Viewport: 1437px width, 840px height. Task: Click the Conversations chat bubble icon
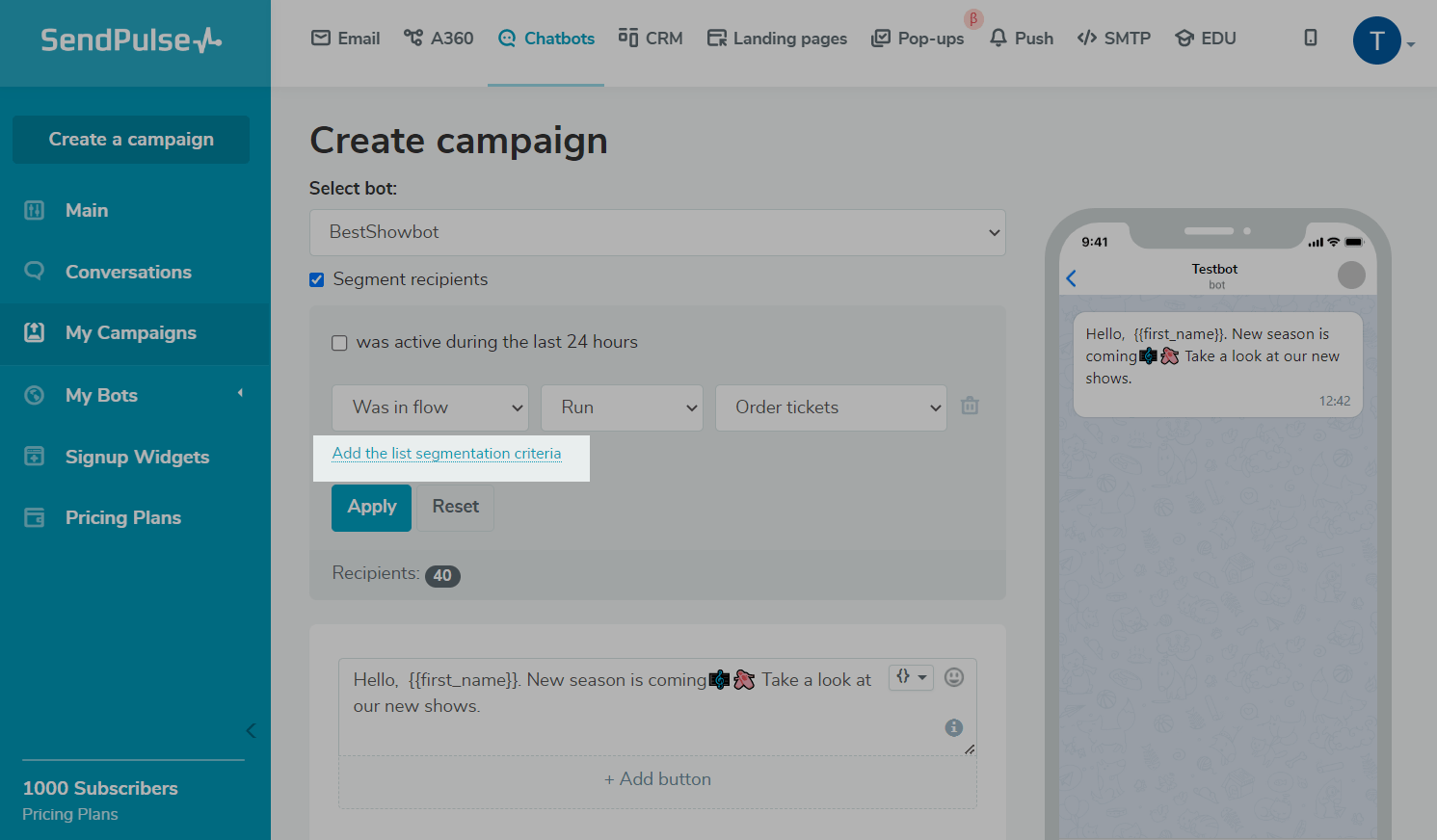point(34,271)
